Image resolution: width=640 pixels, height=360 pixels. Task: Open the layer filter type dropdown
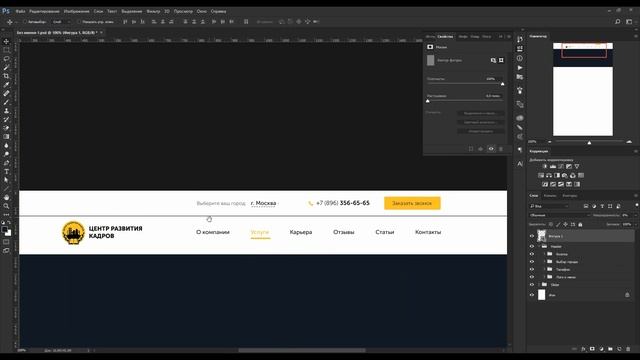point(549,206)
